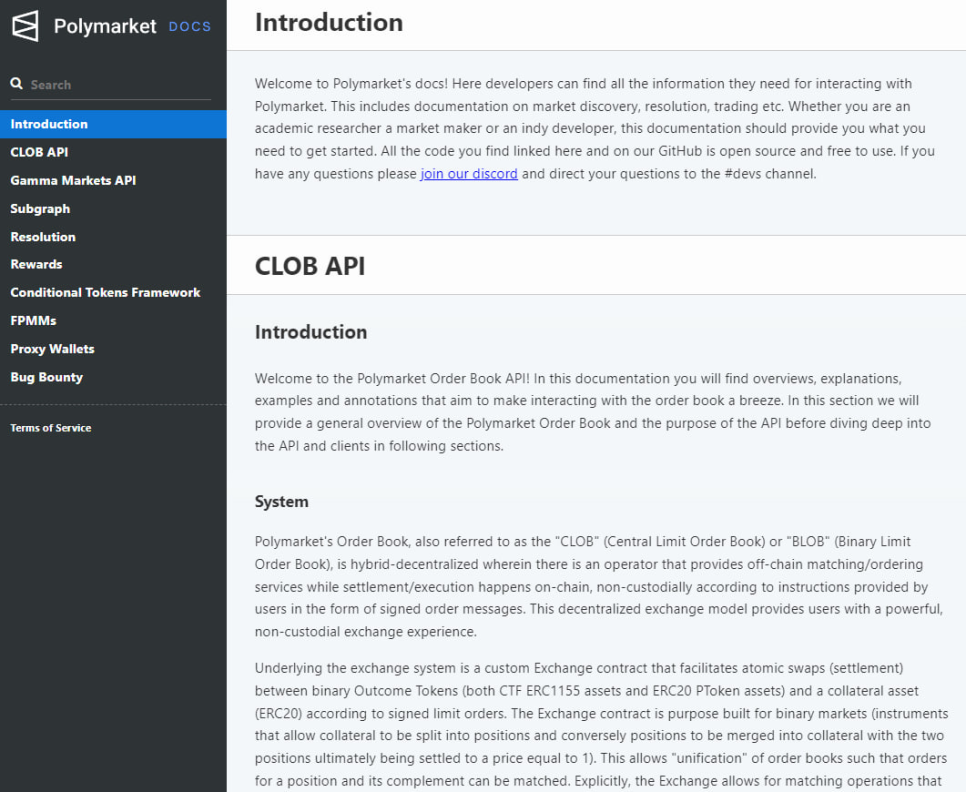
Task: Open Conditional Tokens Framework section
Action: point(113,293)
